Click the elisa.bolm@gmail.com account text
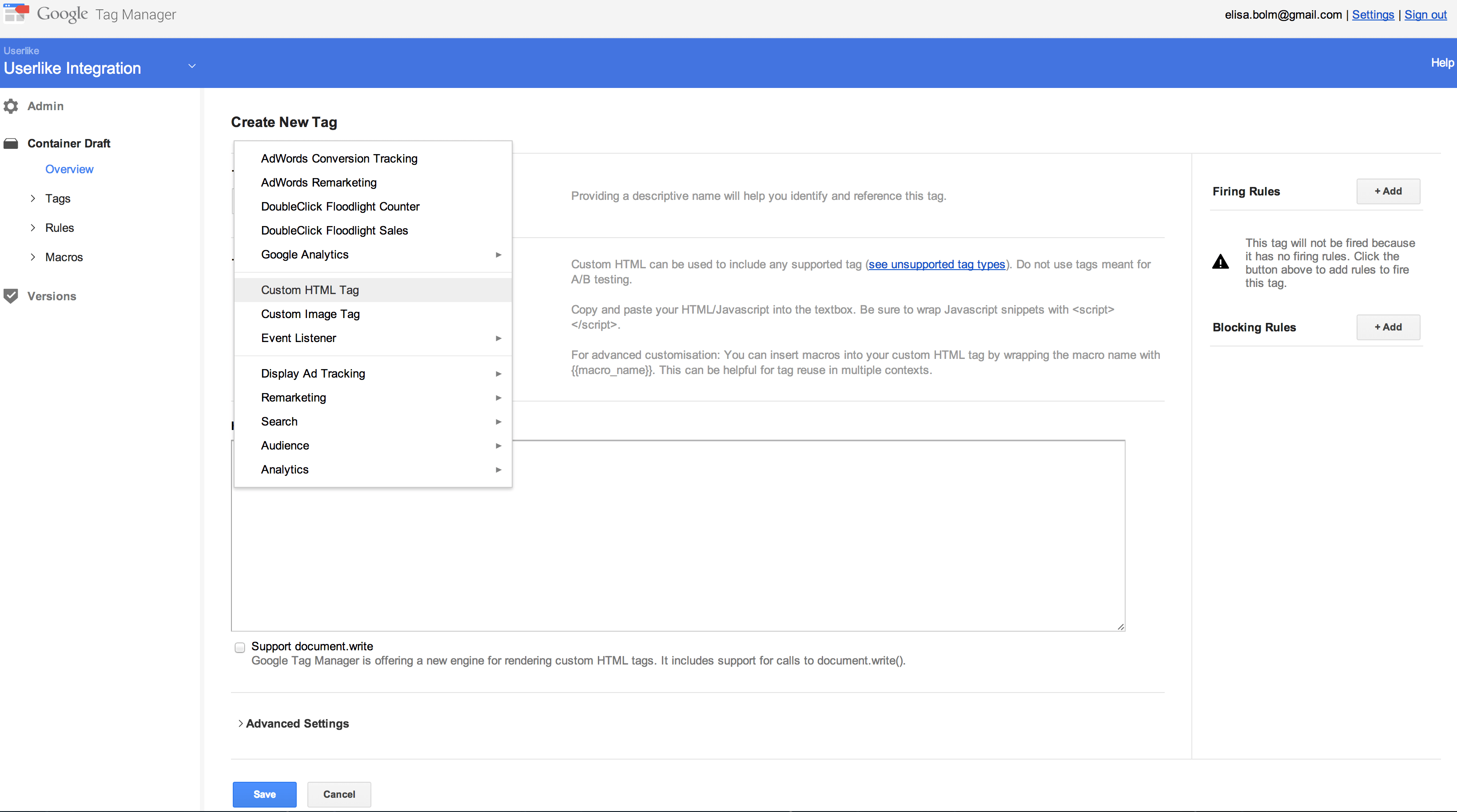Image resolution: width=1457 pixels, height=812 pixels. click(1283, 15)
